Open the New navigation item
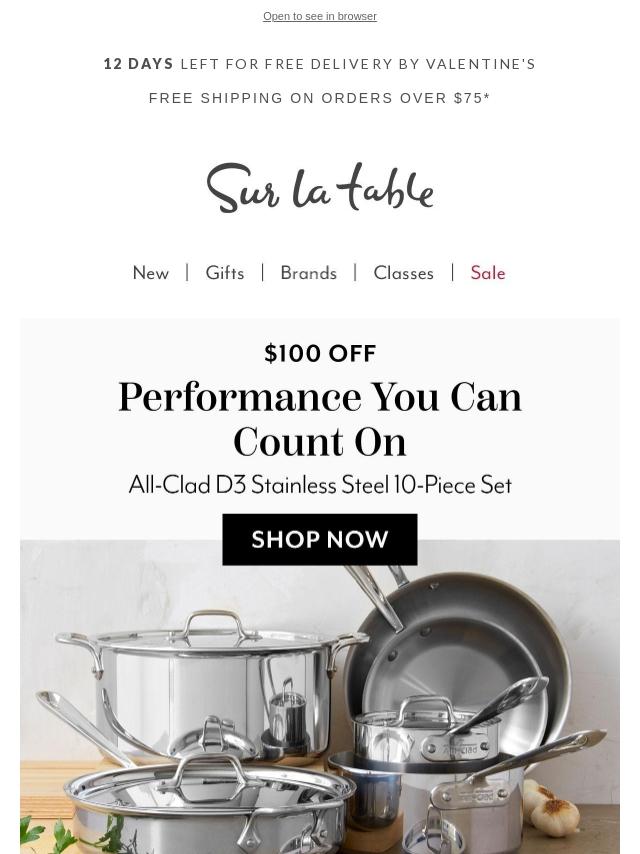Screen dimensions: 640x854 pyautogui.click(x=151, y=273)
